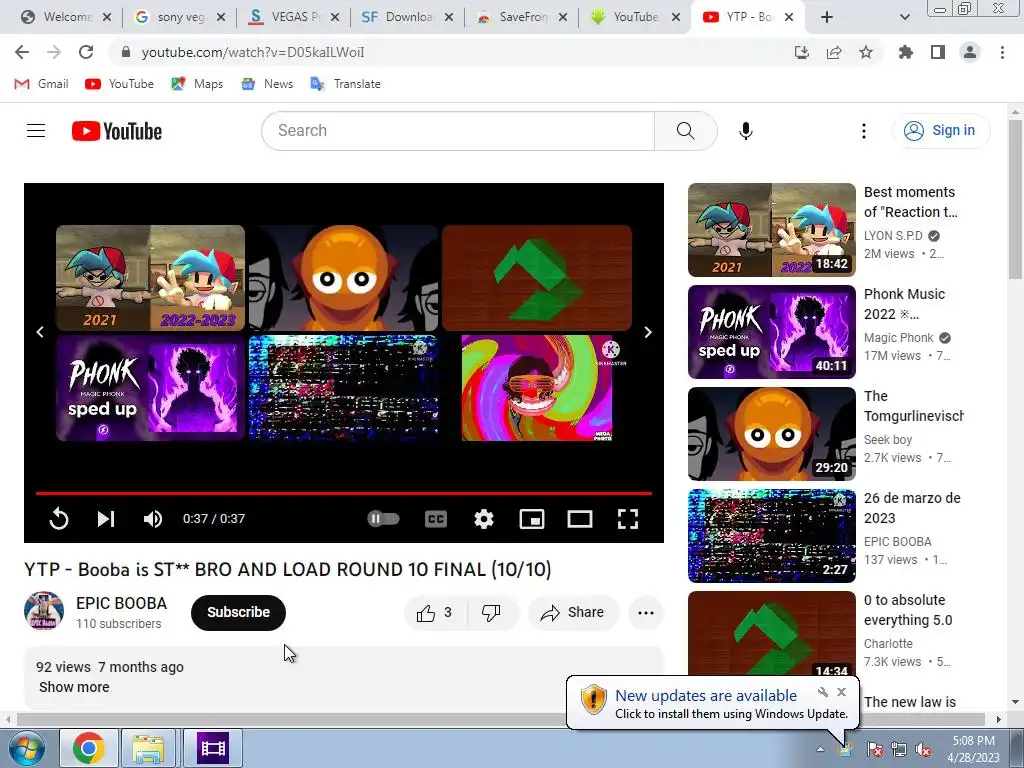The image size is (1024, 768).
Task: Seek on the video progress bar
Action: (x=344, y=493)
